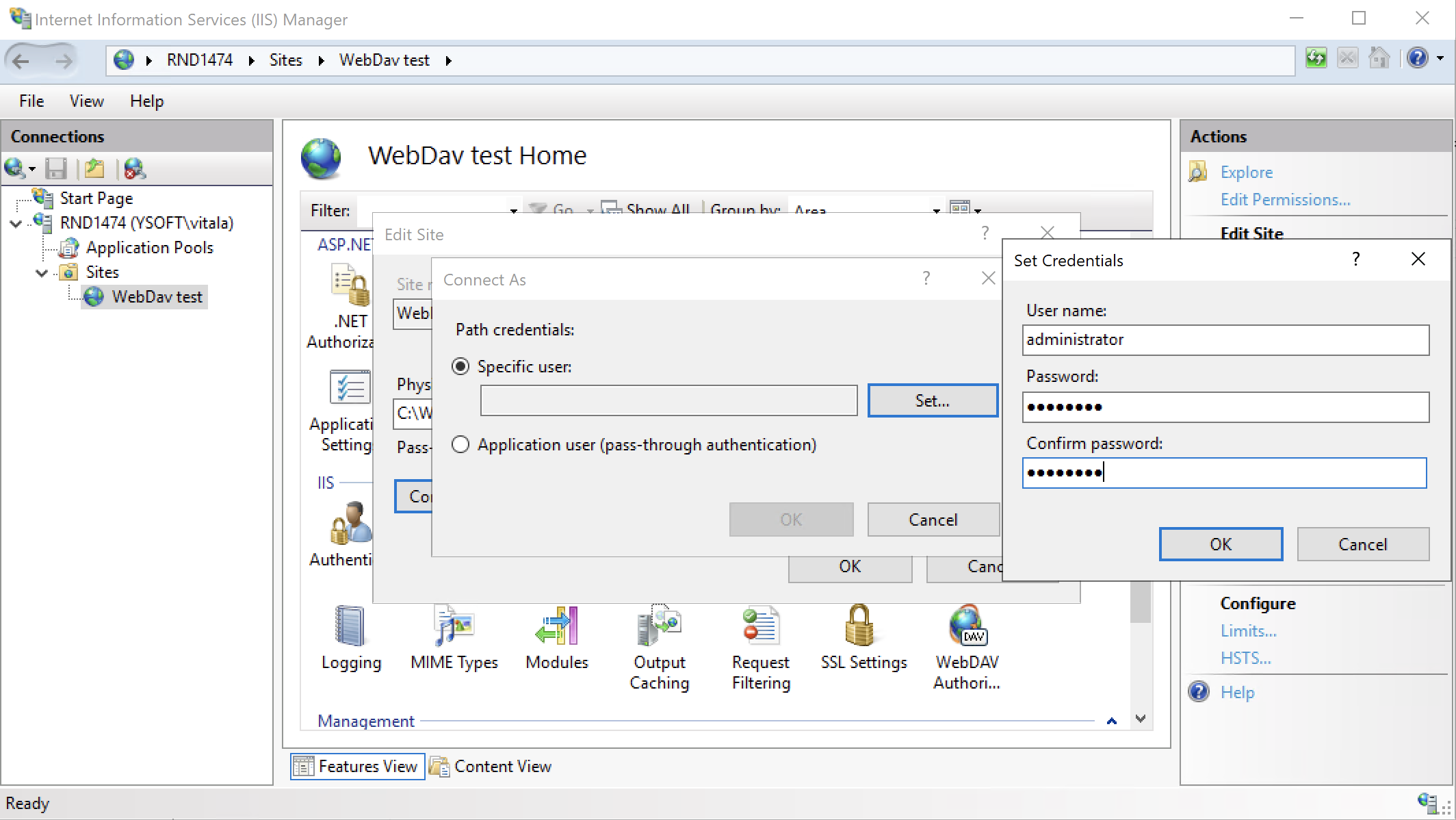Click the Set button in Connect As

click(932, 400)
